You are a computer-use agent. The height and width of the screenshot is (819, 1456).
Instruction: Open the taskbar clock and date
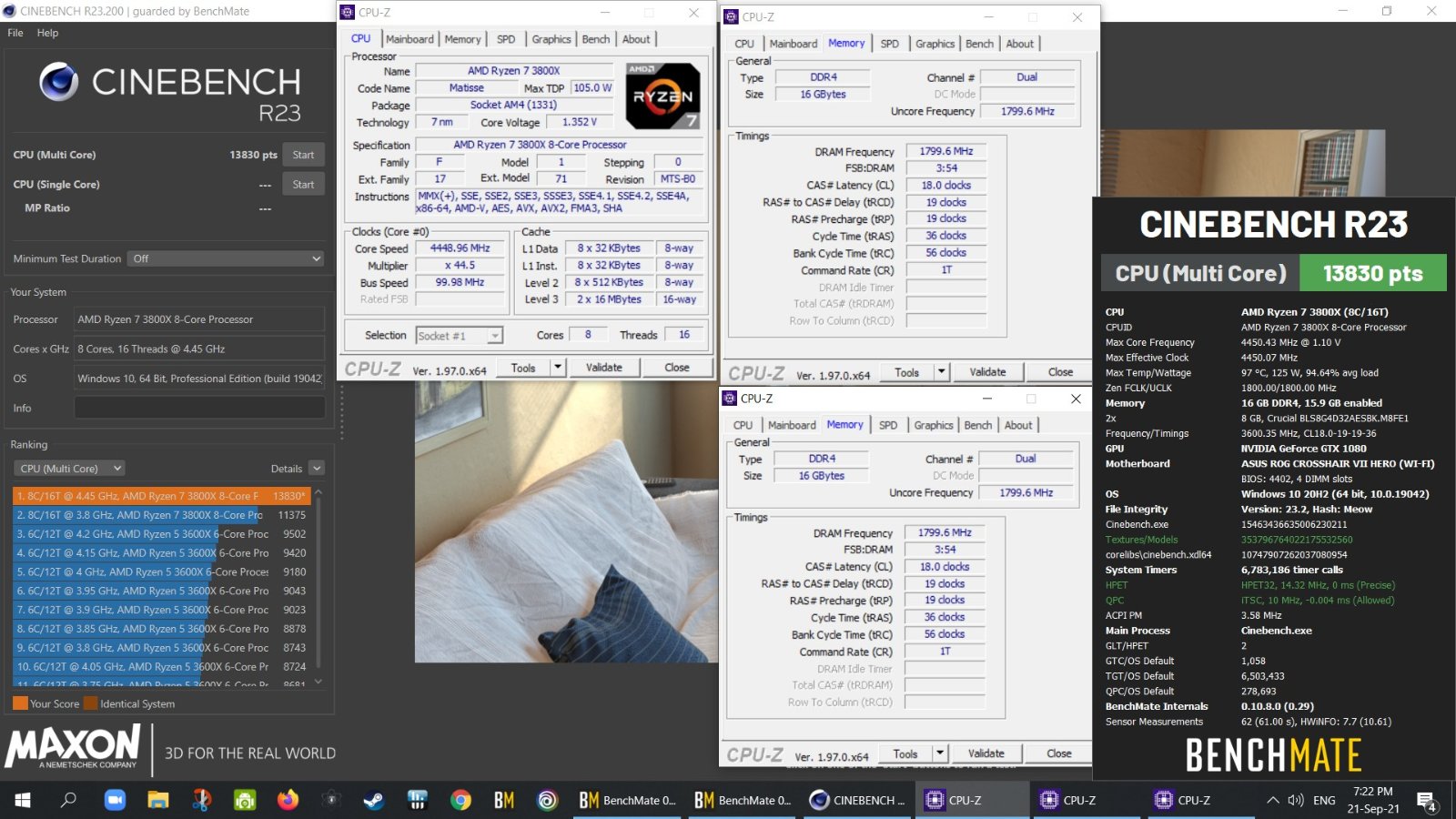click(x=1373, y=800)
